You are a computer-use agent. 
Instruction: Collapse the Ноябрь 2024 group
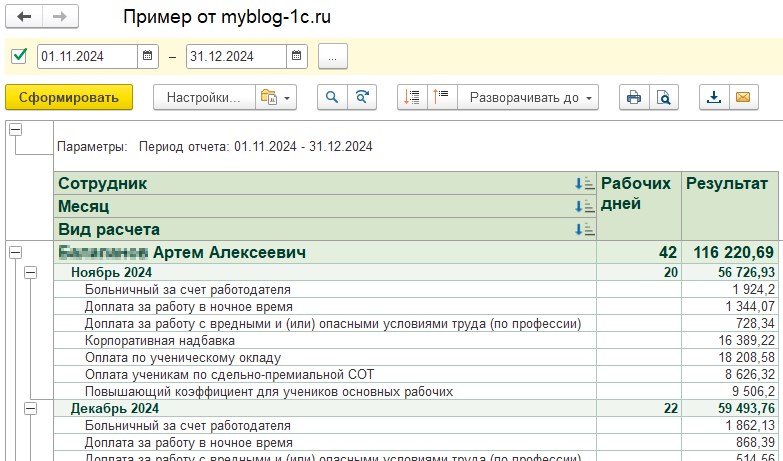pyautogui.click(x=31, y=272)
